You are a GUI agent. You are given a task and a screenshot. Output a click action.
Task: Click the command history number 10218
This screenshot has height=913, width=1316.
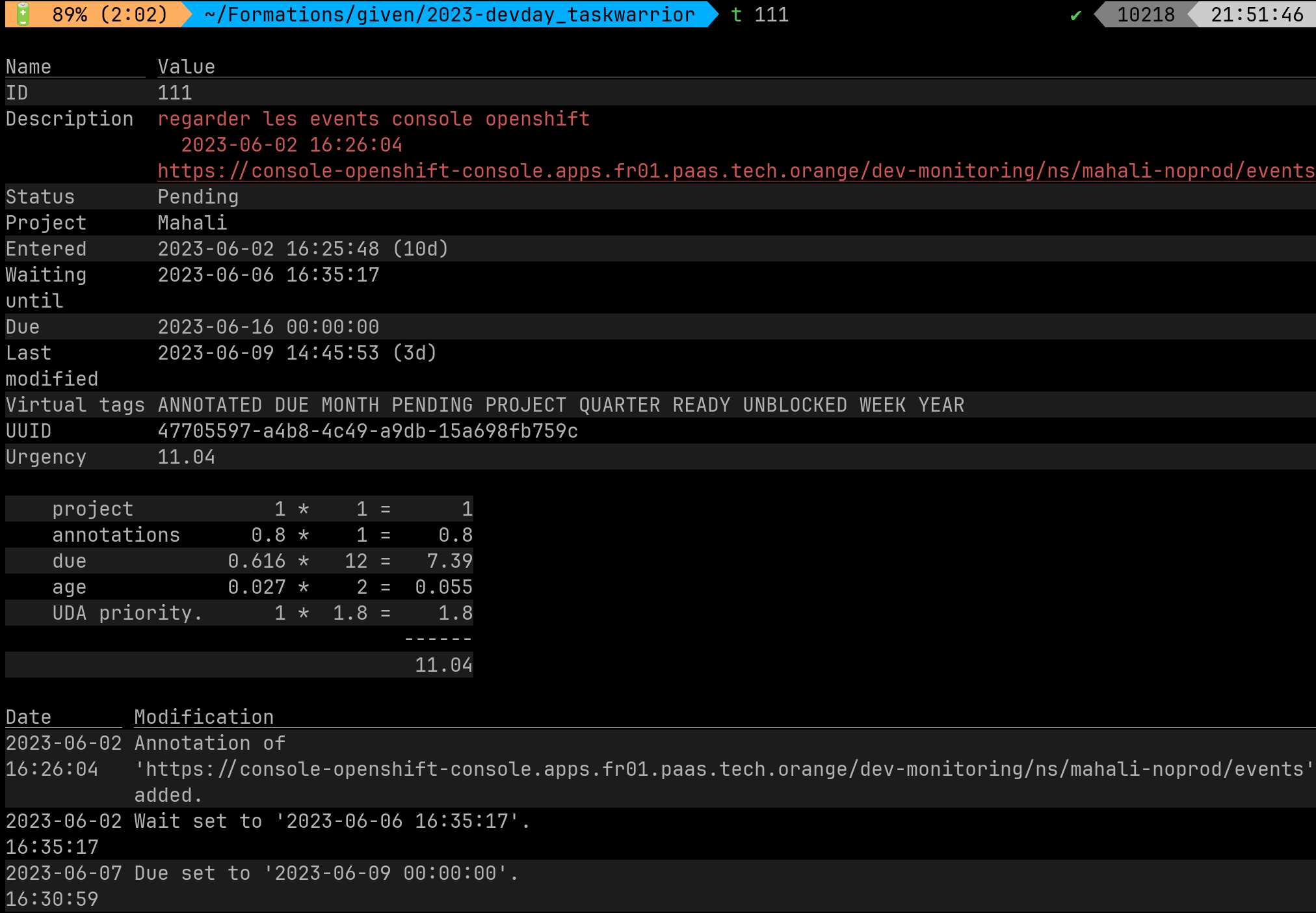(1145, 14)
